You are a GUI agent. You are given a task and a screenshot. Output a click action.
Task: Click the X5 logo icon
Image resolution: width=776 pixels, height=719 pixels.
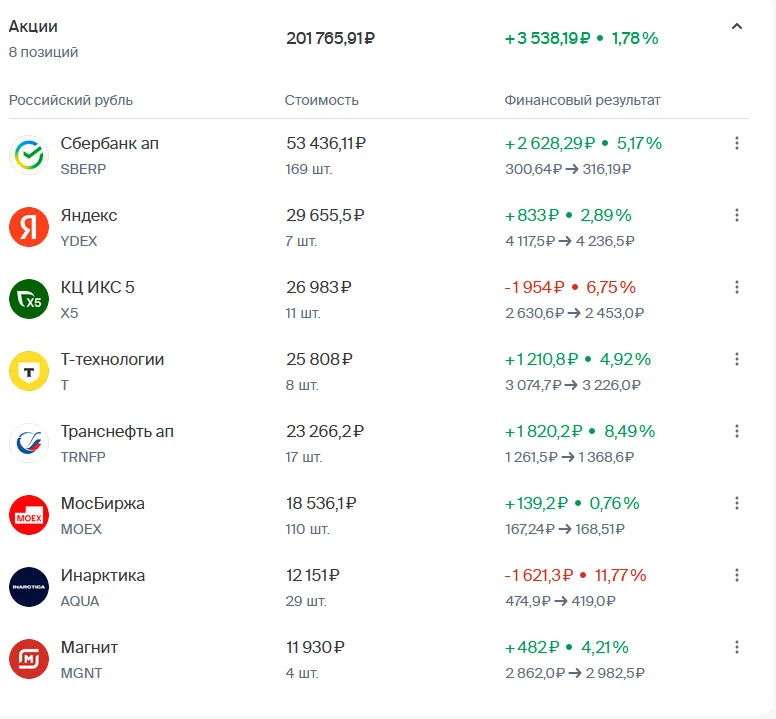tap(29, 299)
